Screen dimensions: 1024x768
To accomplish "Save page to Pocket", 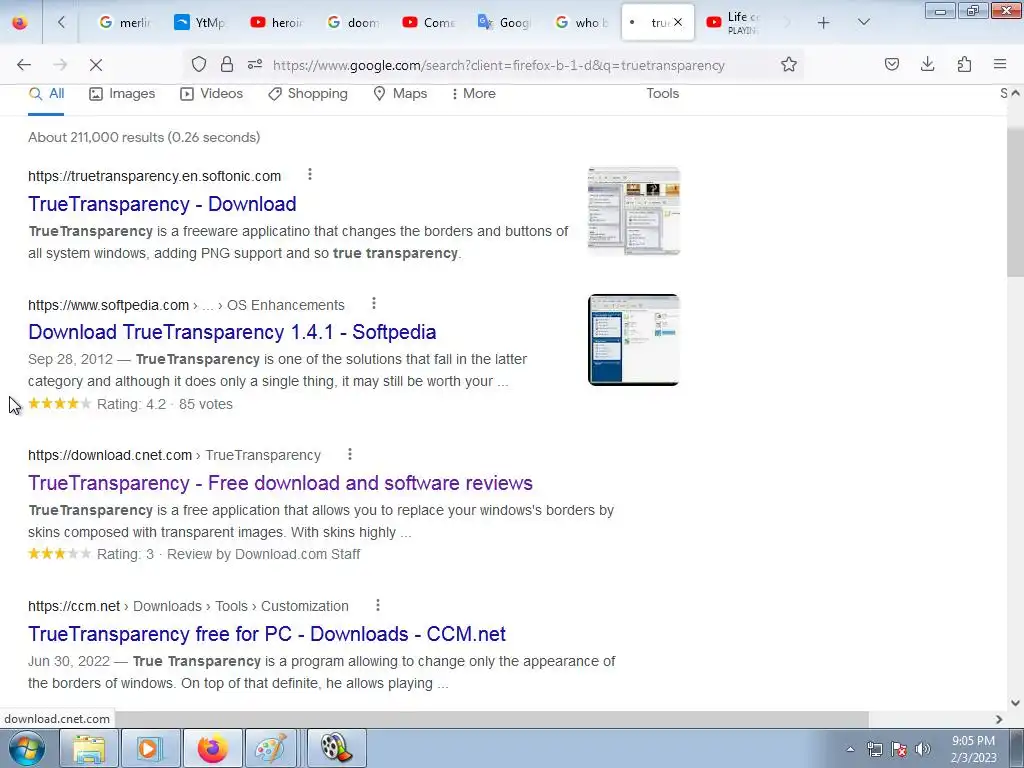I will point(892,64).
